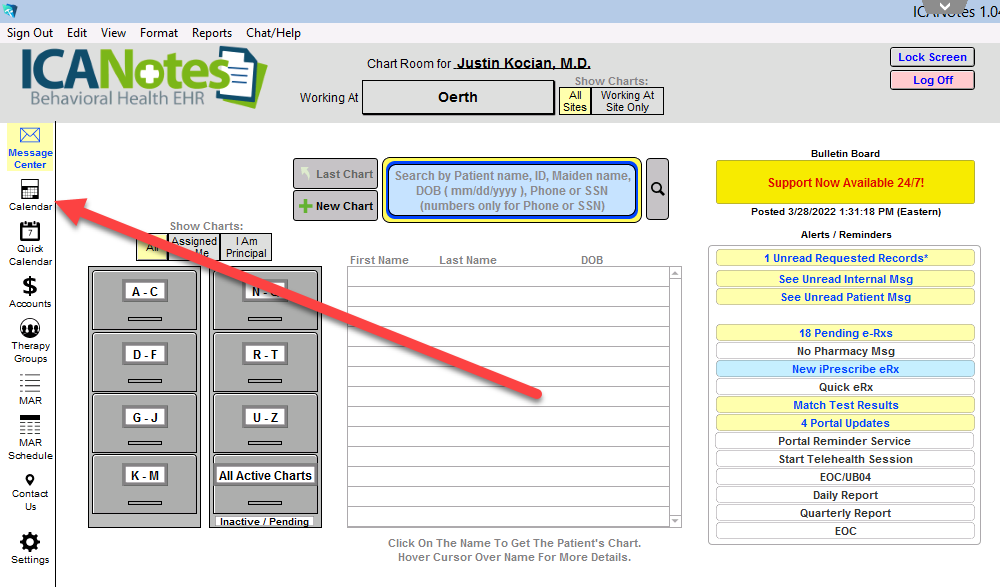The width and height of the screenshot is (1000, 587).
Task: Open the MAR Schedule icon
Action: pos(30,426)
